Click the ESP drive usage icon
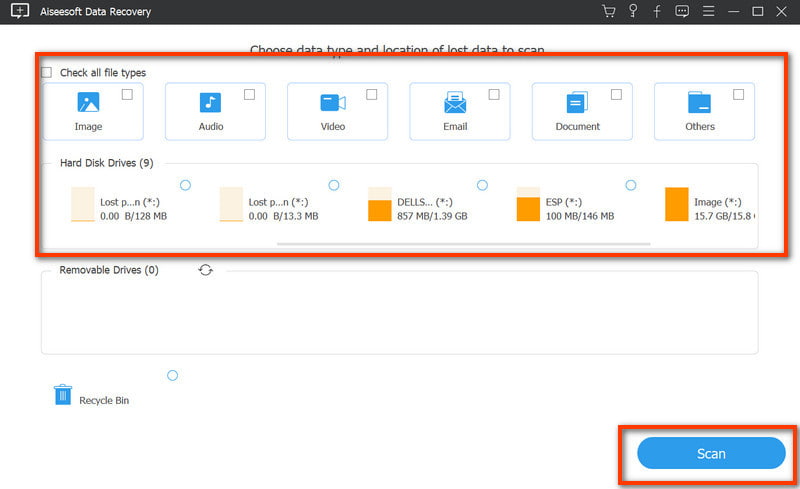The width and height of the screenshot is (800, 489). 528,204
